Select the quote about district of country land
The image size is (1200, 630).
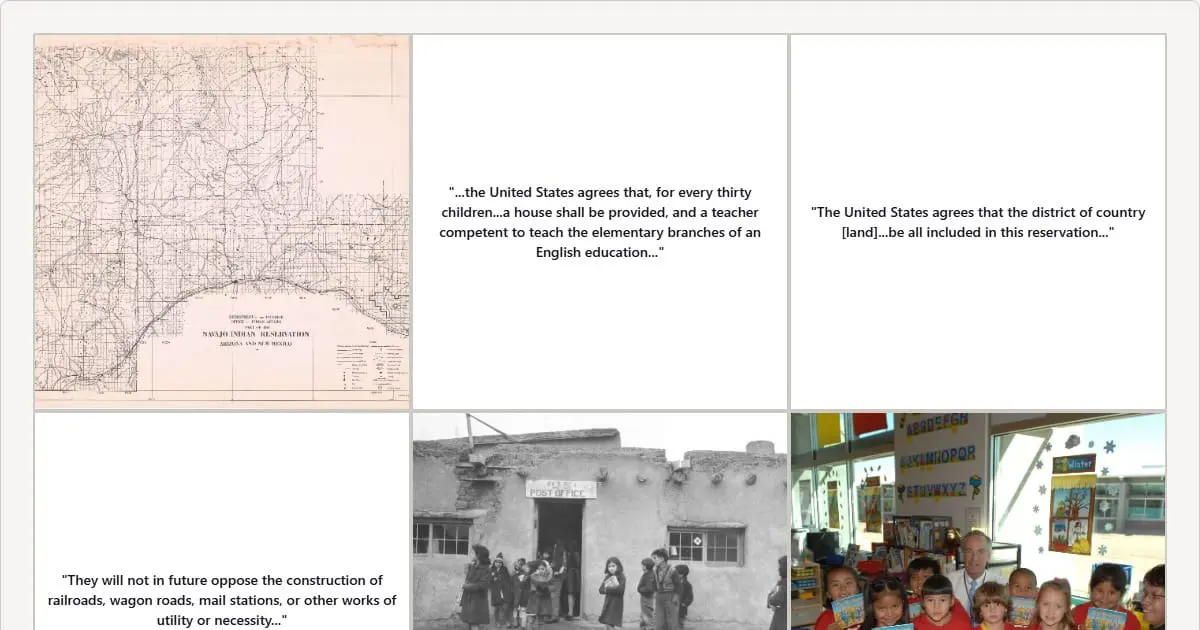pos(977,222)
